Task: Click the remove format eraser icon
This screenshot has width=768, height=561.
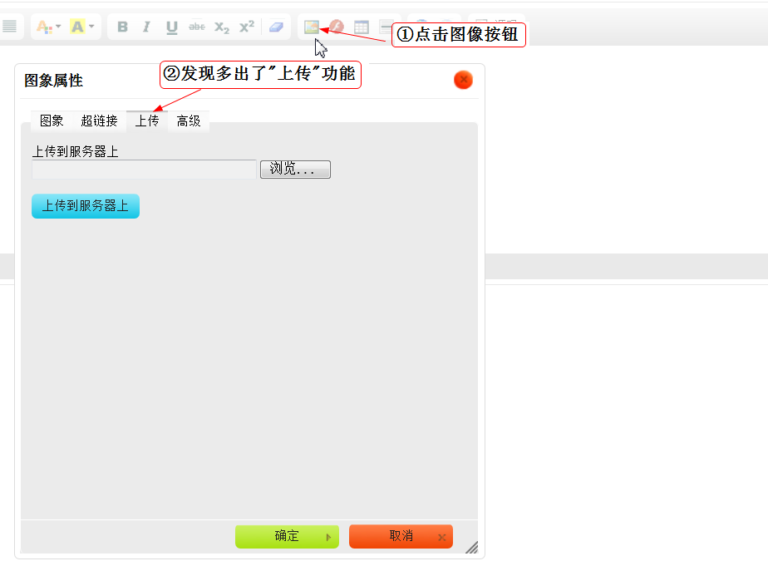Action: 276,27
